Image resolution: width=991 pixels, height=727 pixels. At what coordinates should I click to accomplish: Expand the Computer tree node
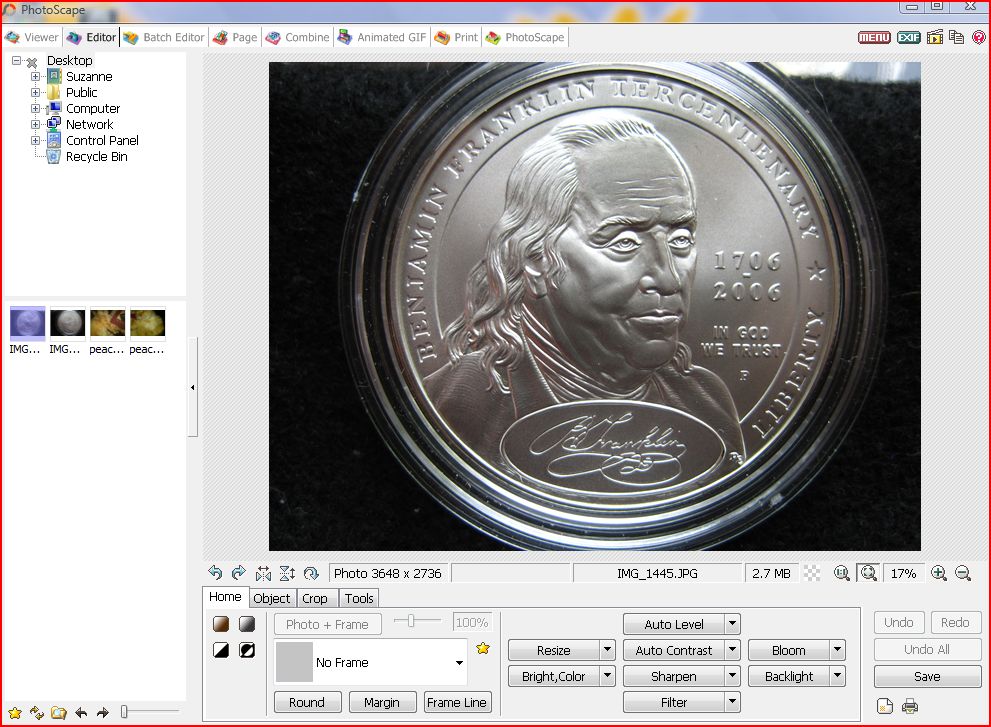point(36,108)
